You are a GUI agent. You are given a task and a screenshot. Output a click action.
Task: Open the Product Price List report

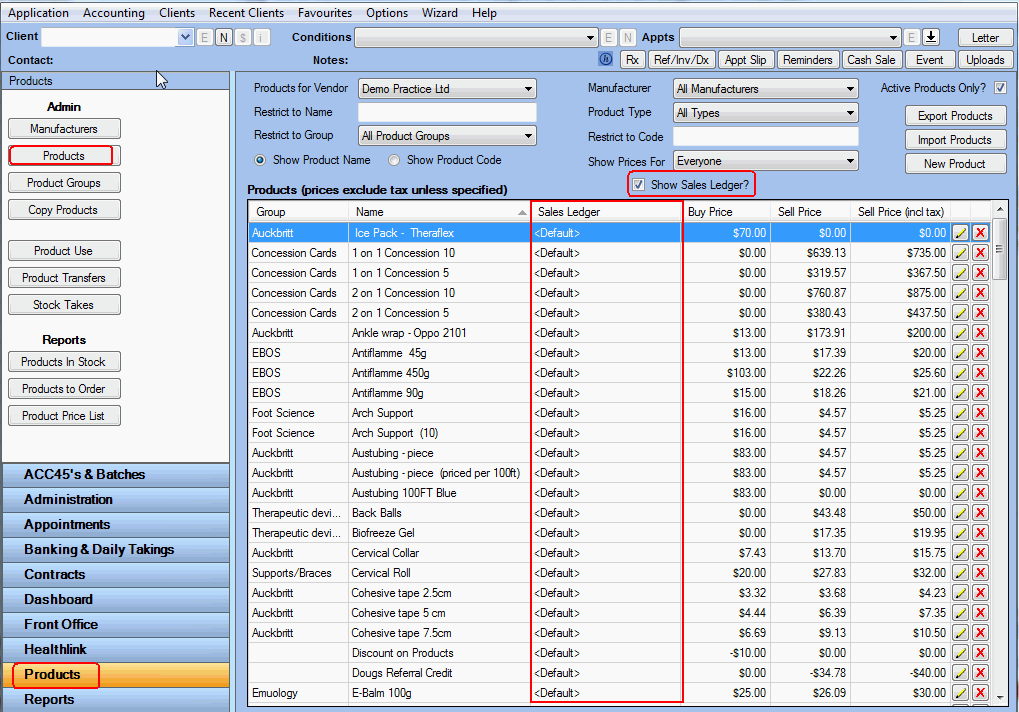point(64,416)
